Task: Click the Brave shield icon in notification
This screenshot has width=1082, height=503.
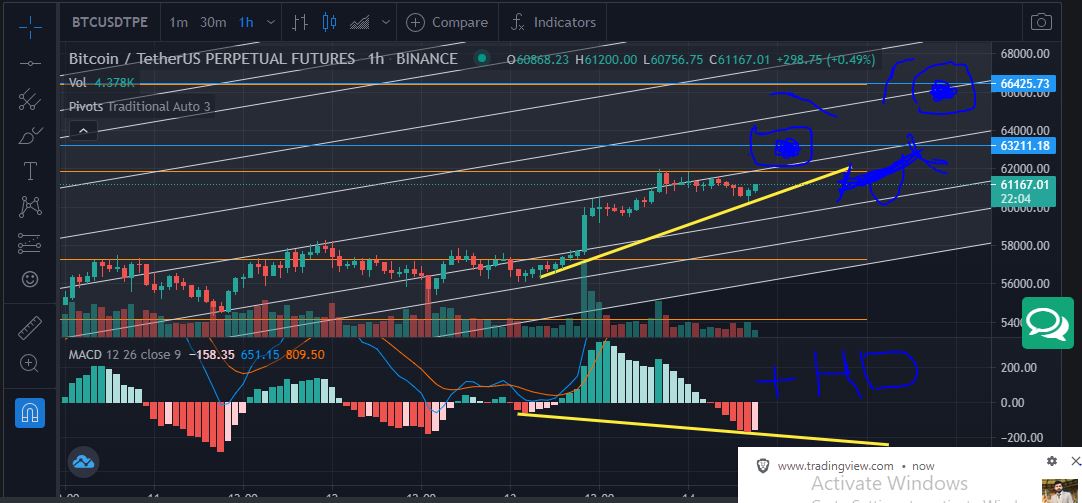Action: click(763, 466)
